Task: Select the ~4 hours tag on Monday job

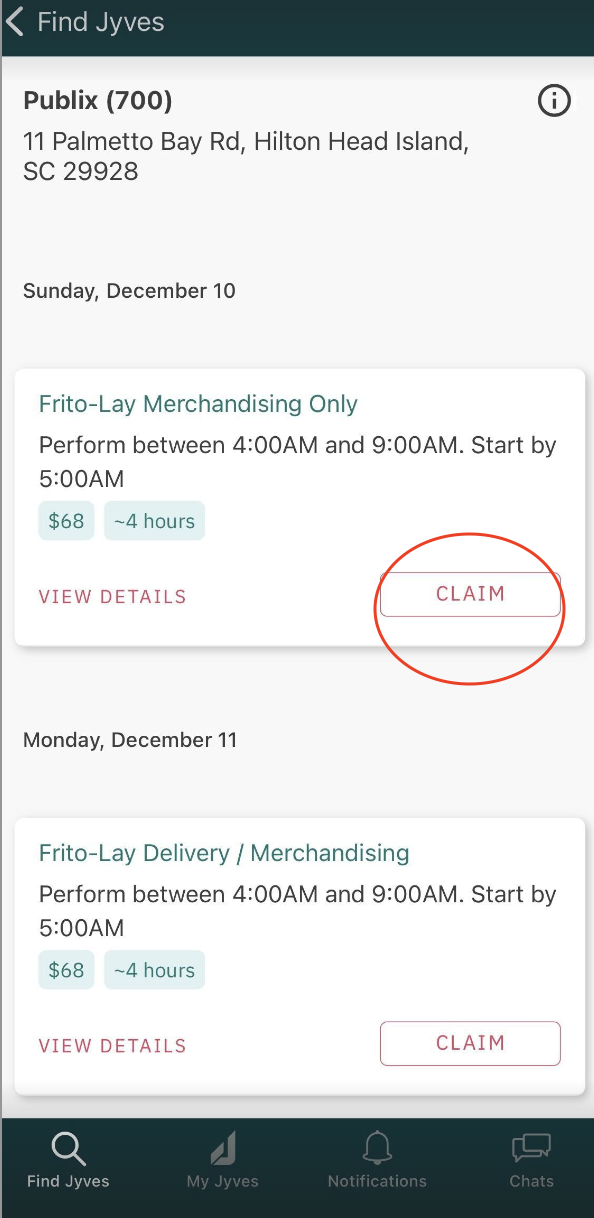Action: pyautogui.click(x=154, y=970)
